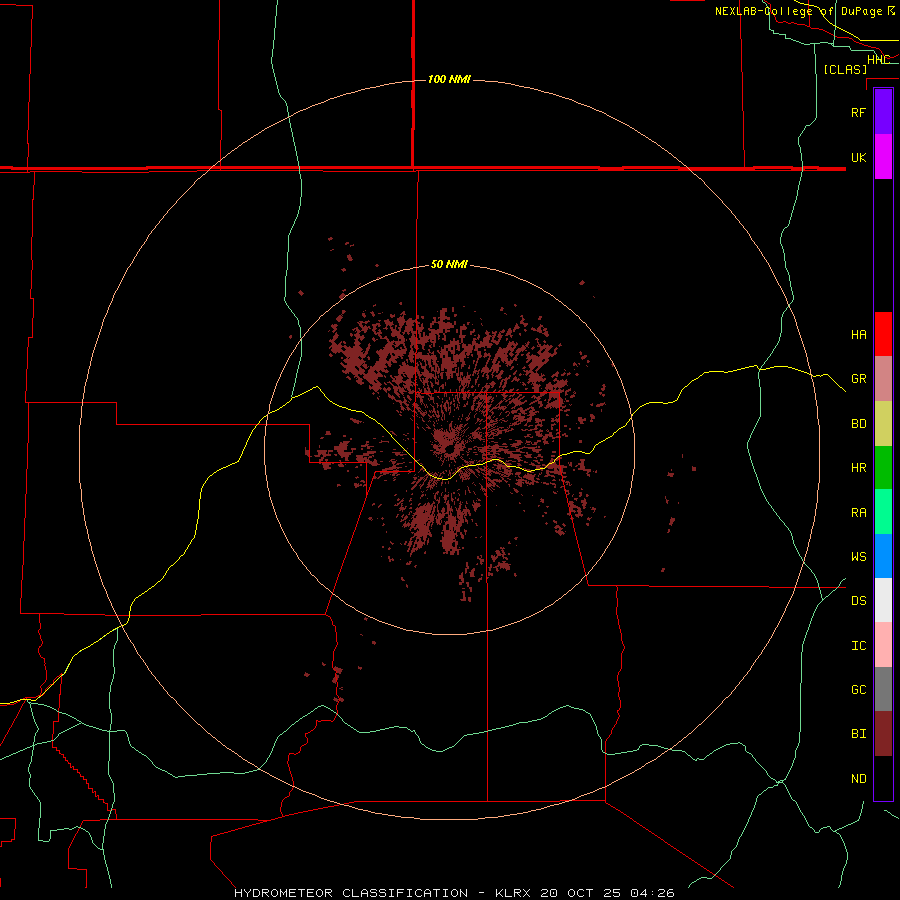The image size is (900, 900).
Task: Click the 'NEXLAB-College of DuPage' credit text
Action: coord(798,11)
